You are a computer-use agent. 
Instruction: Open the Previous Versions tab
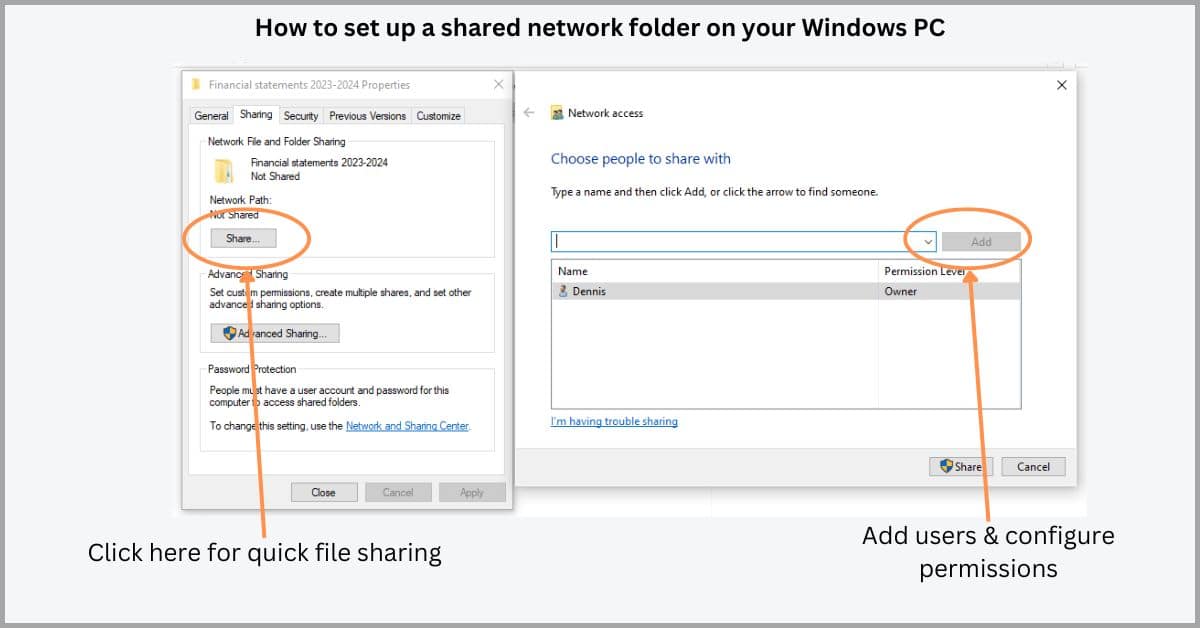[367, 116]
